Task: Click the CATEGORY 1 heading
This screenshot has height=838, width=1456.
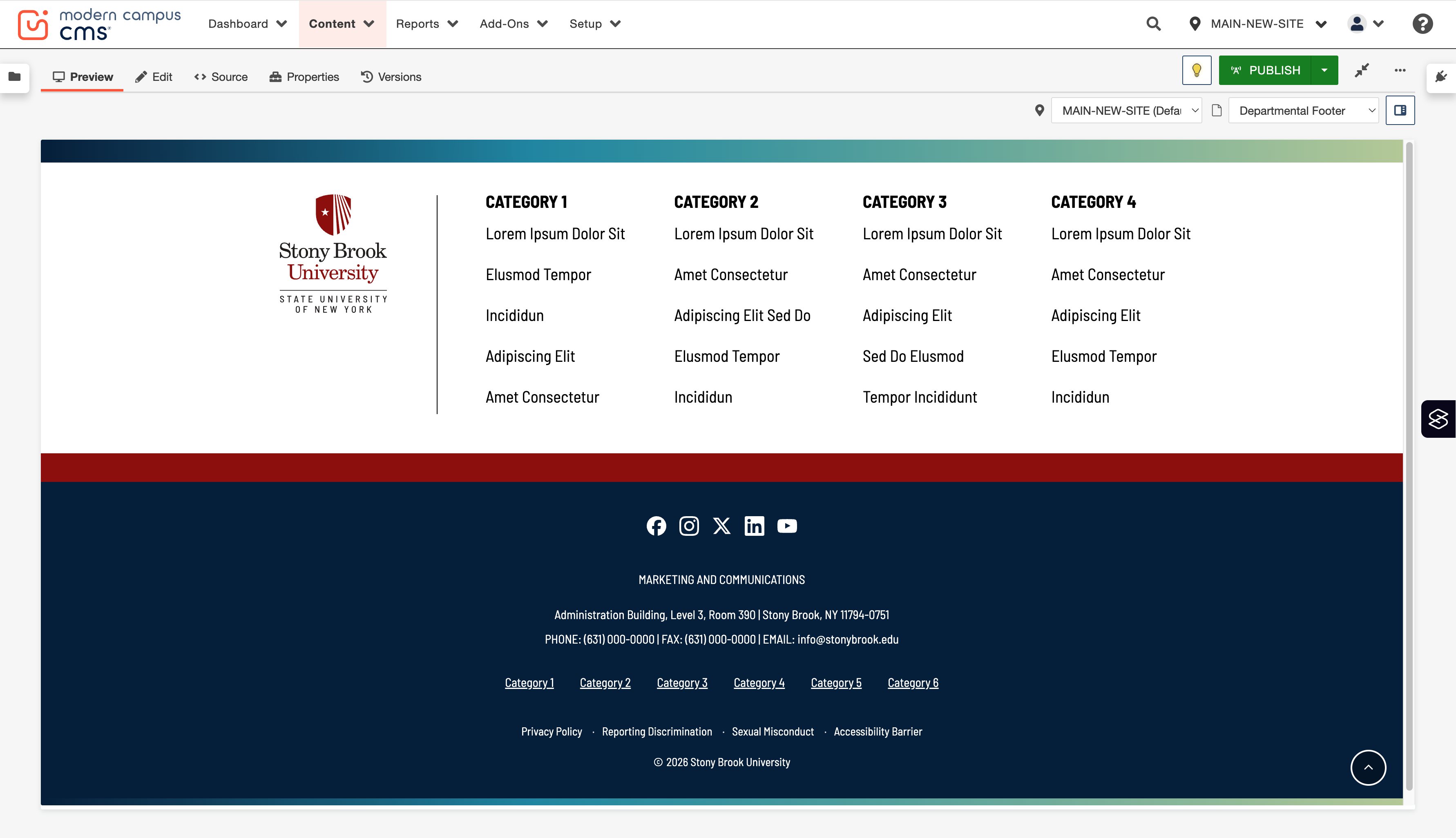Action: tap(526, 202)
